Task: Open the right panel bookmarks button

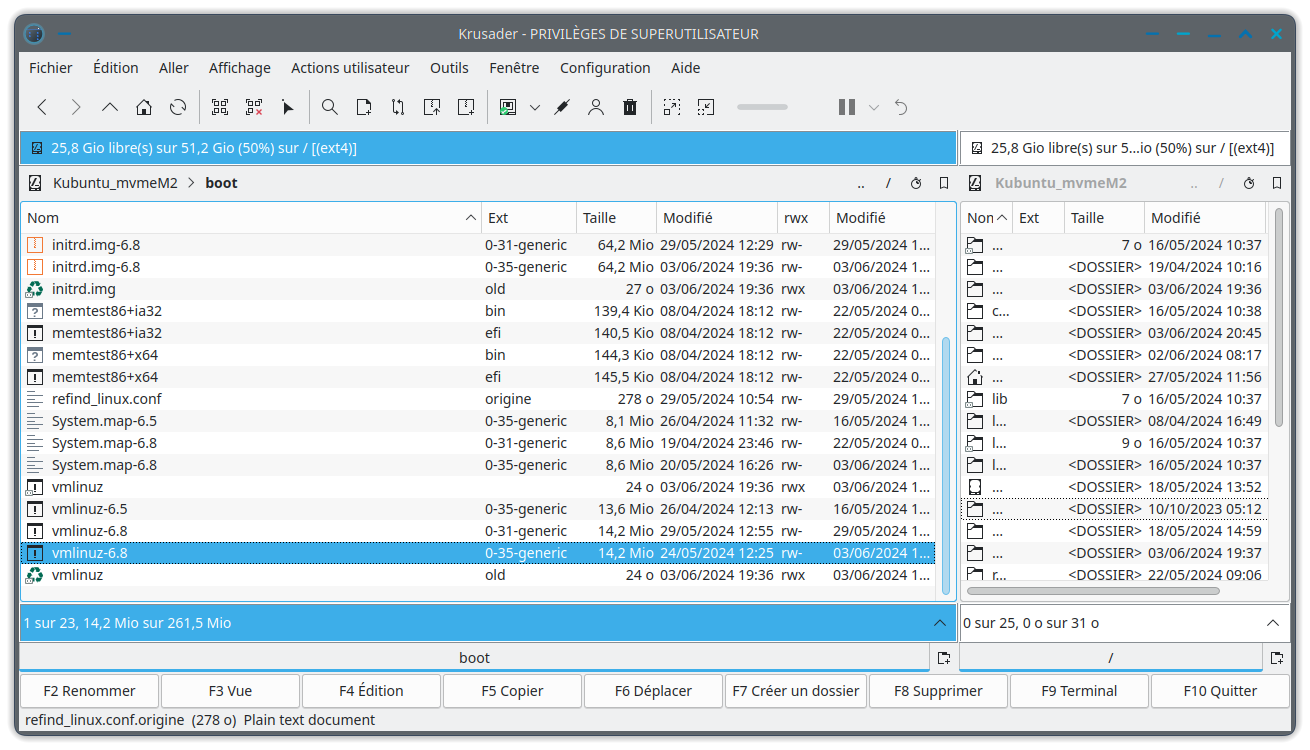Action: [1277, 183]
